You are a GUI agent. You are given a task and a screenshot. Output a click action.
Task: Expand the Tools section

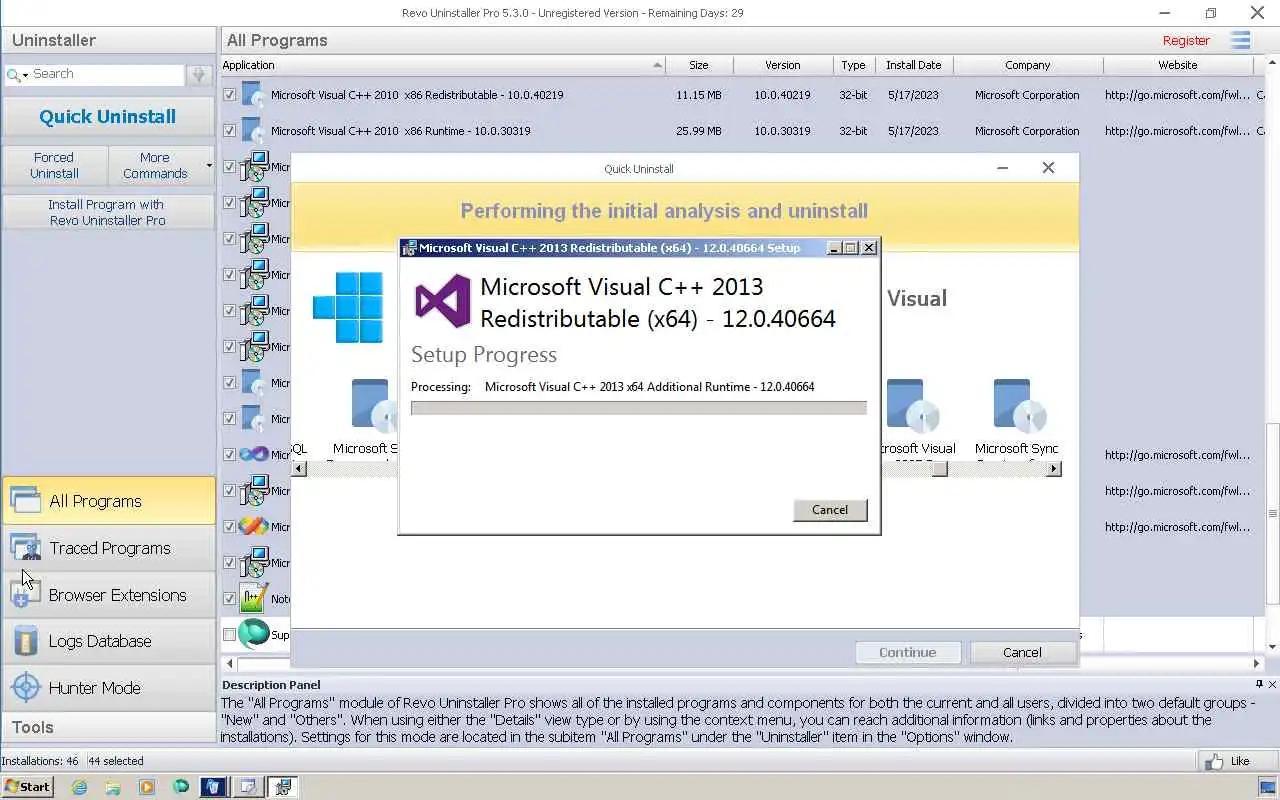click(108, 727)
